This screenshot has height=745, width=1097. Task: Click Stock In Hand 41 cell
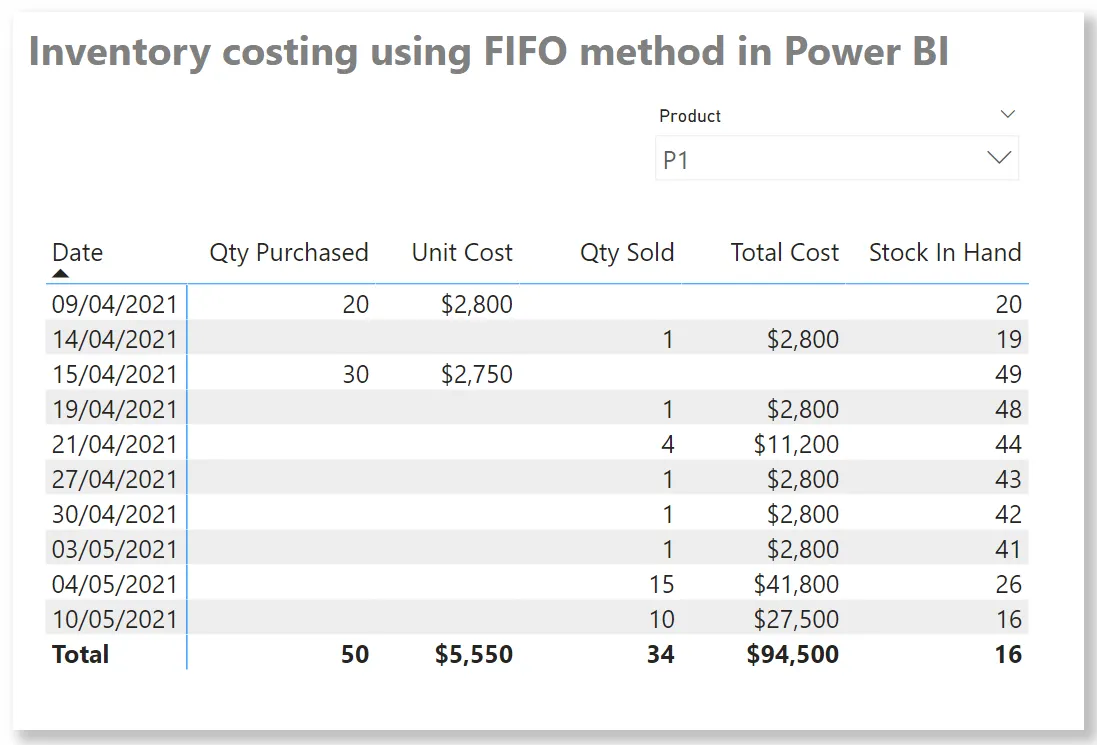(x=1008, y=549)
